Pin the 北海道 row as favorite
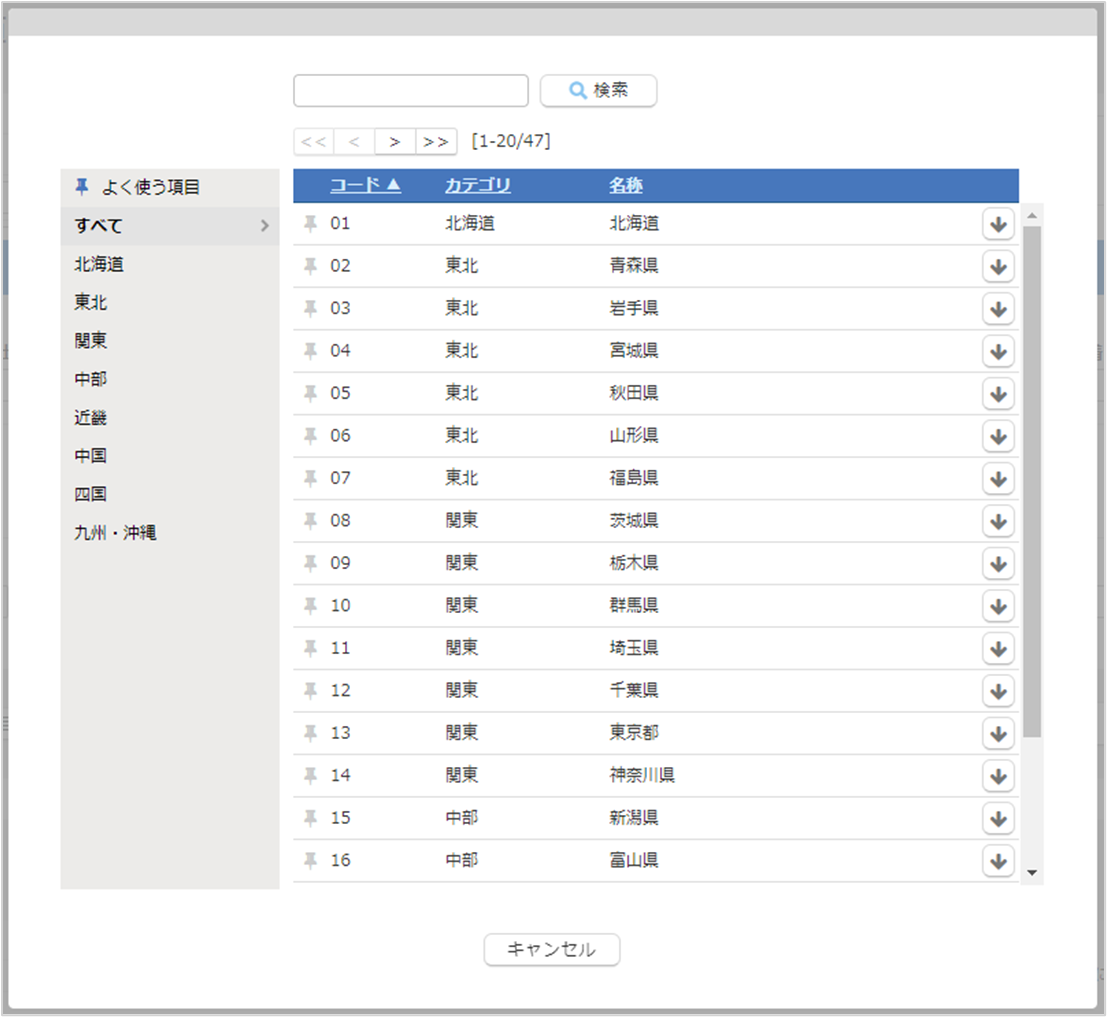Viewport: 1107px width, 1017px height. tap(311, 224)
